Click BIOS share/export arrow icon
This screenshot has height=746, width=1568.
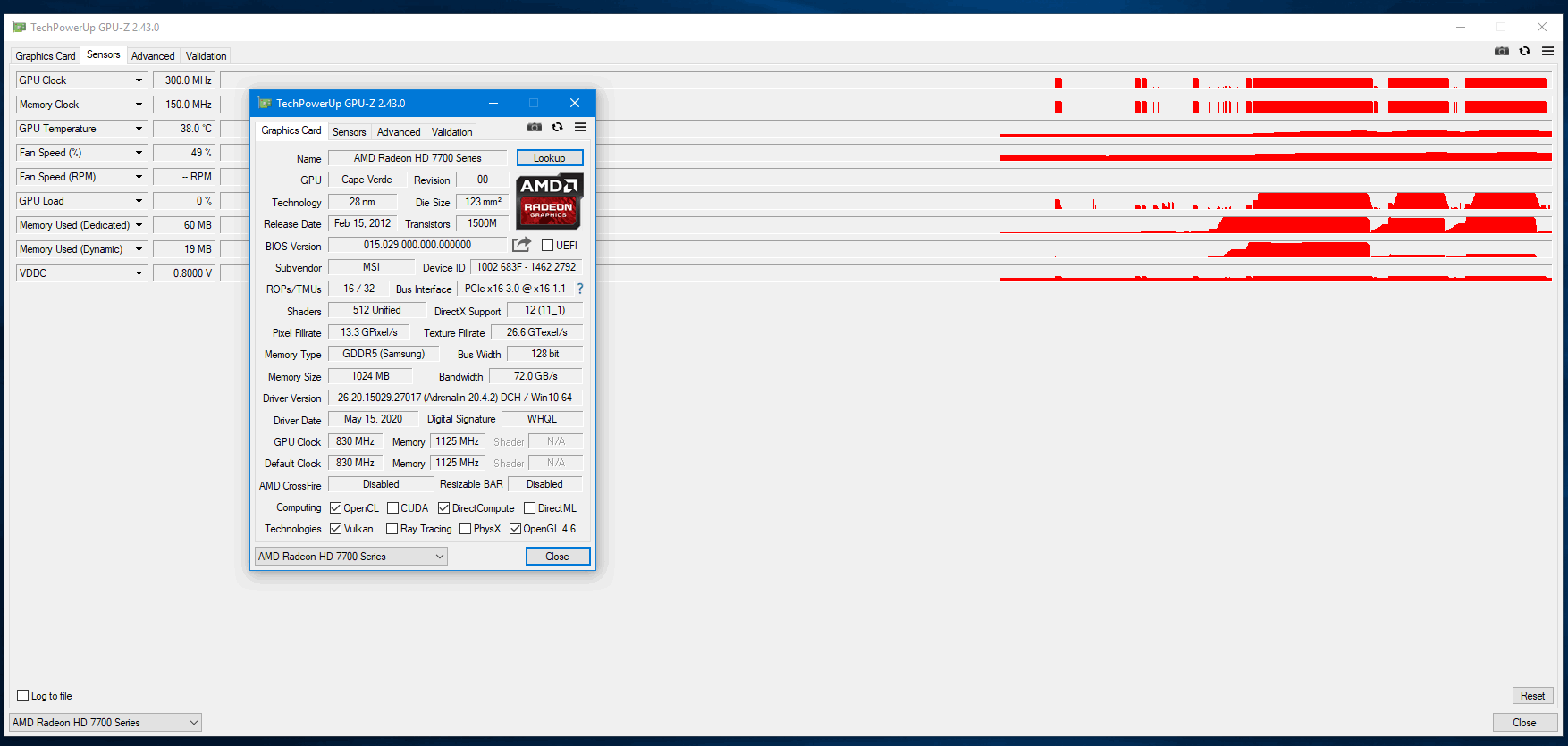(x=521, y=245)
